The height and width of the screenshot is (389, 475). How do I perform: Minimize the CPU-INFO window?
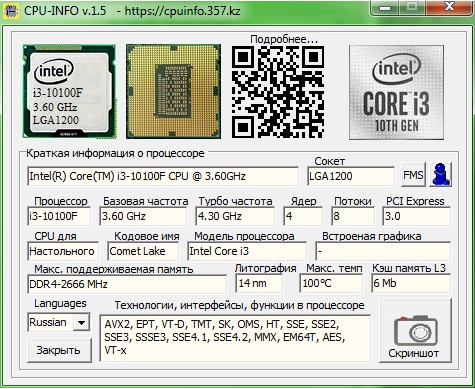coord(385,7)
